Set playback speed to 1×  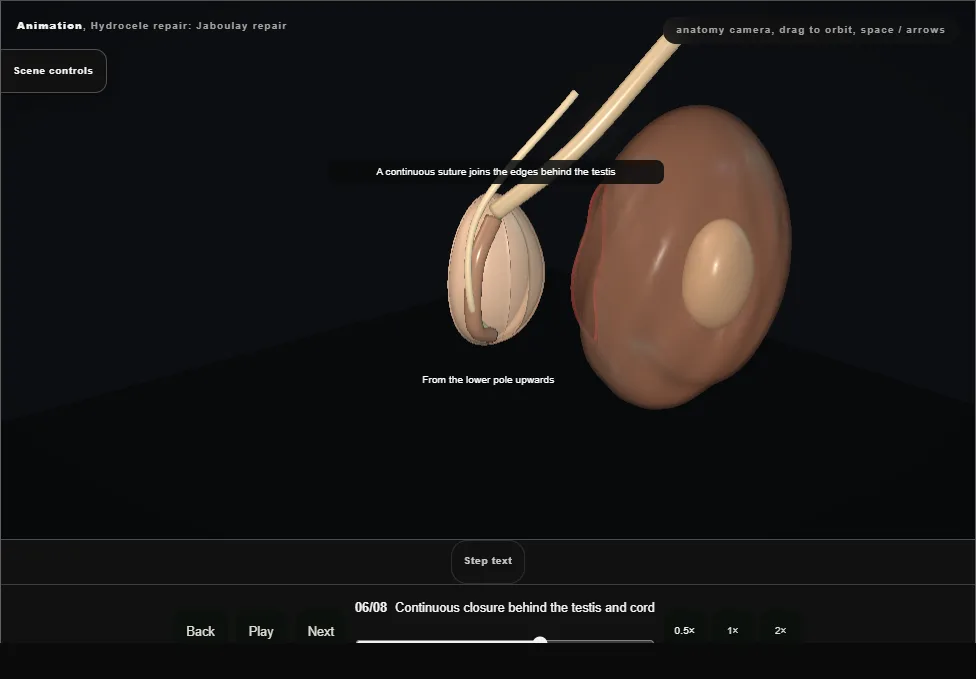(x=733, y=630)
